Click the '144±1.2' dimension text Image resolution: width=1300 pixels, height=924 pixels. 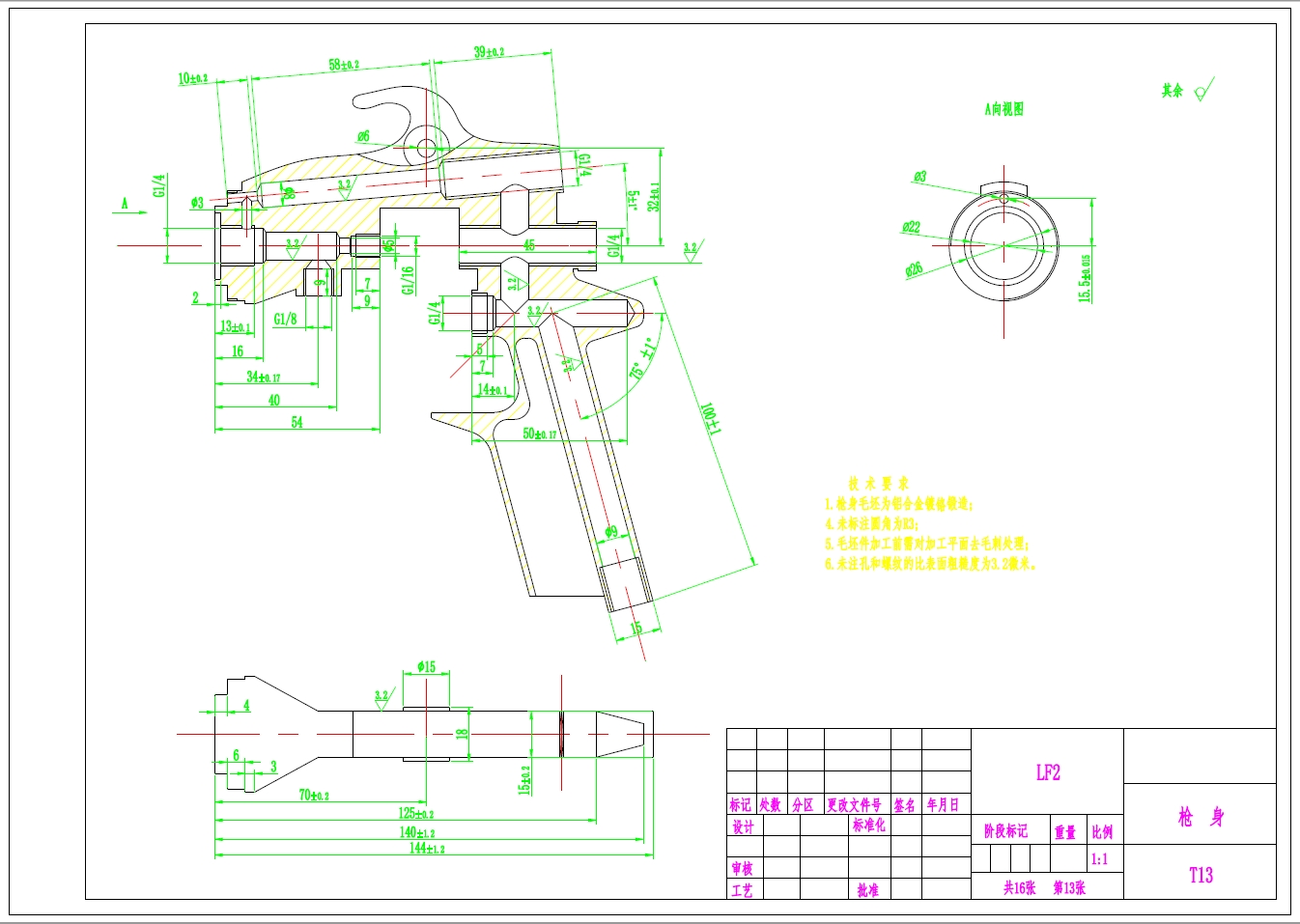pyautogui.click(x=427, y=849)
